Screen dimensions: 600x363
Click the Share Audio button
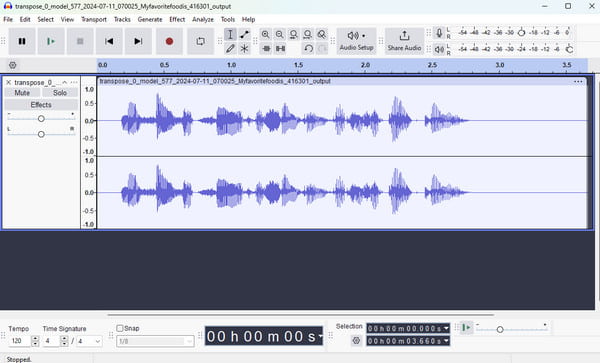point(404,41)
